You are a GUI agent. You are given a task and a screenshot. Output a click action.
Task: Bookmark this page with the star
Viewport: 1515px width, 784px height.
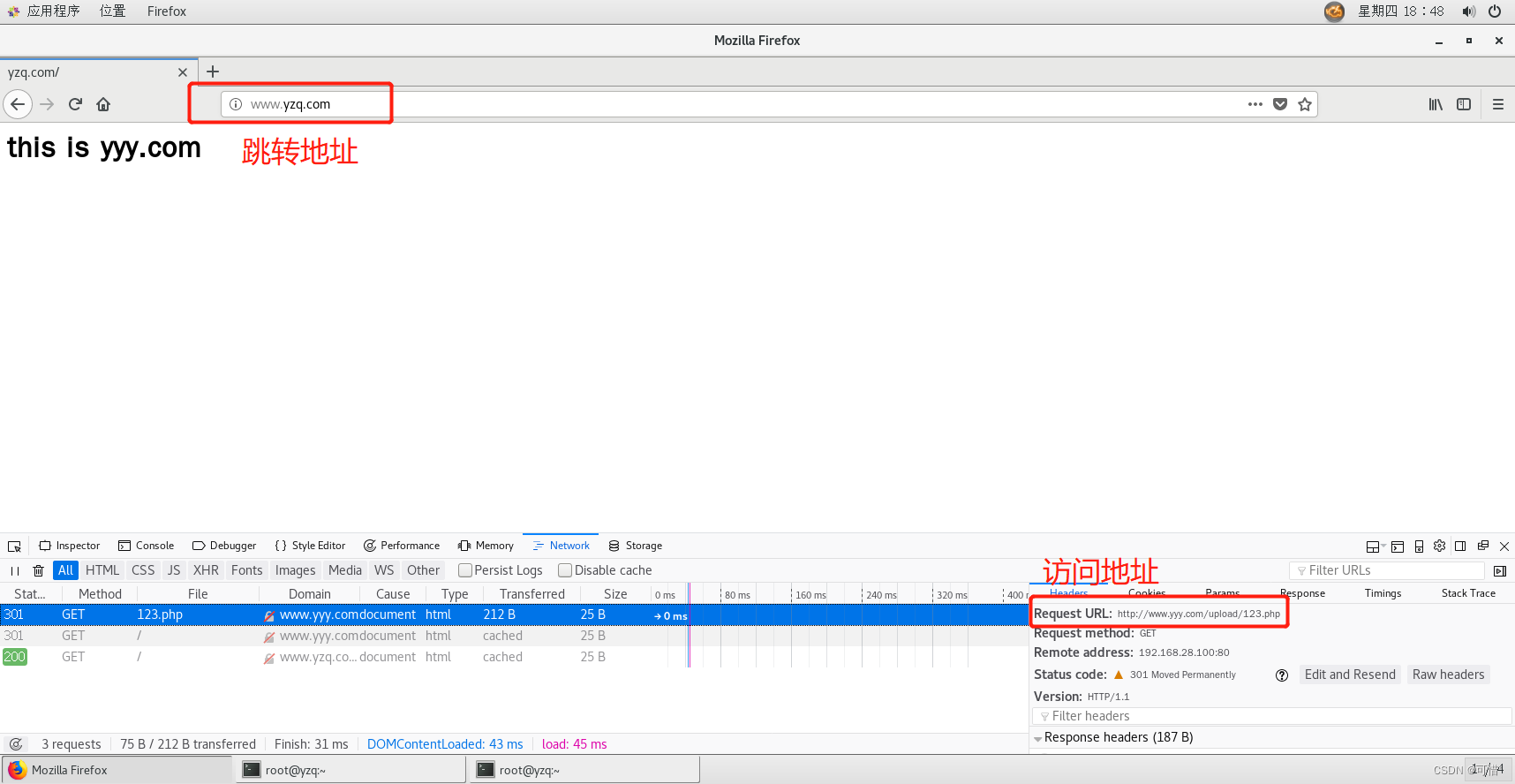tap(1305, 104)
